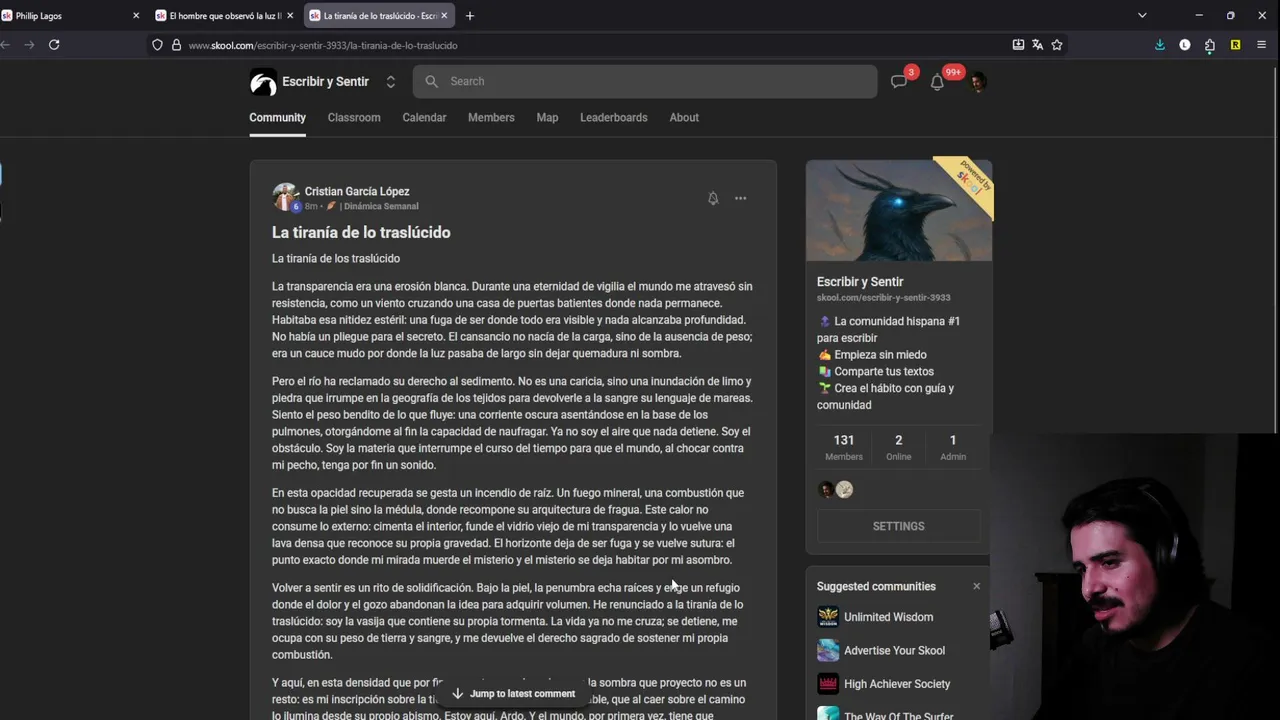1280x720 pixels.
Task: Open the Classroom tab
Action: pos(354,117)
